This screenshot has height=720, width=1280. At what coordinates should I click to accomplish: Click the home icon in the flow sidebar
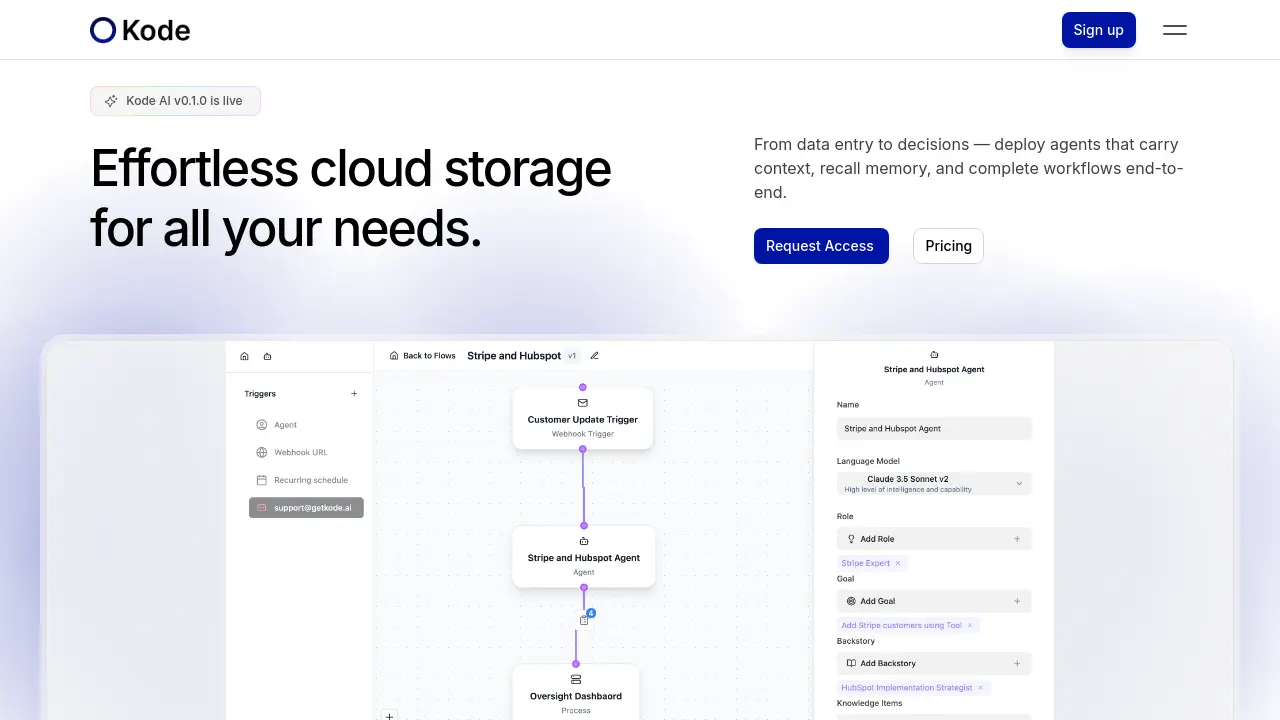pyautogui.click(x=244, y=356)
